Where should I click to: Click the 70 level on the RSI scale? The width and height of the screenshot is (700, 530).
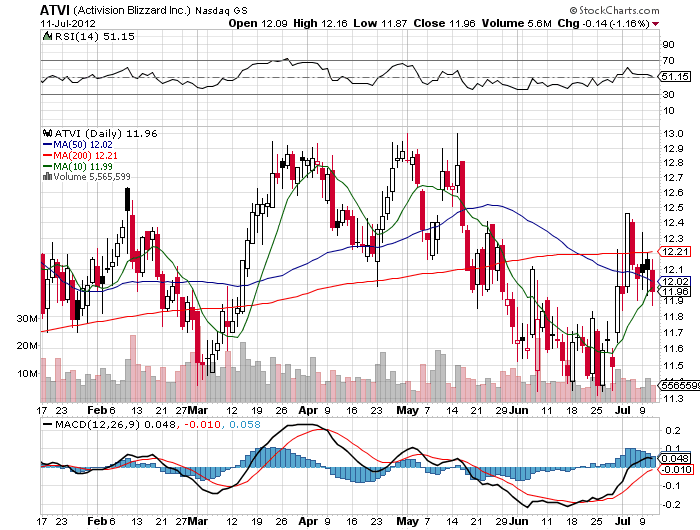pos(668,60)
